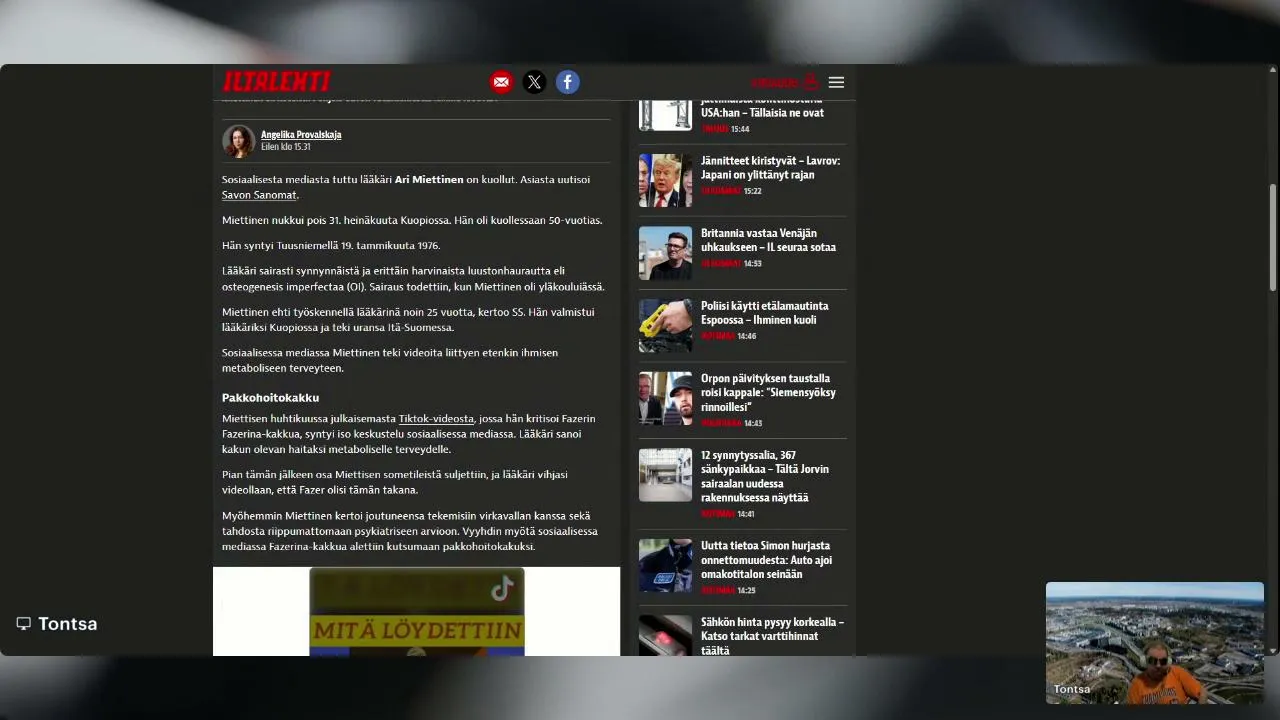Open 'Uutta tietoa Simon hurjasta onnettomuudesta' headline
The image size is (1280, 720).
point(766,560)
